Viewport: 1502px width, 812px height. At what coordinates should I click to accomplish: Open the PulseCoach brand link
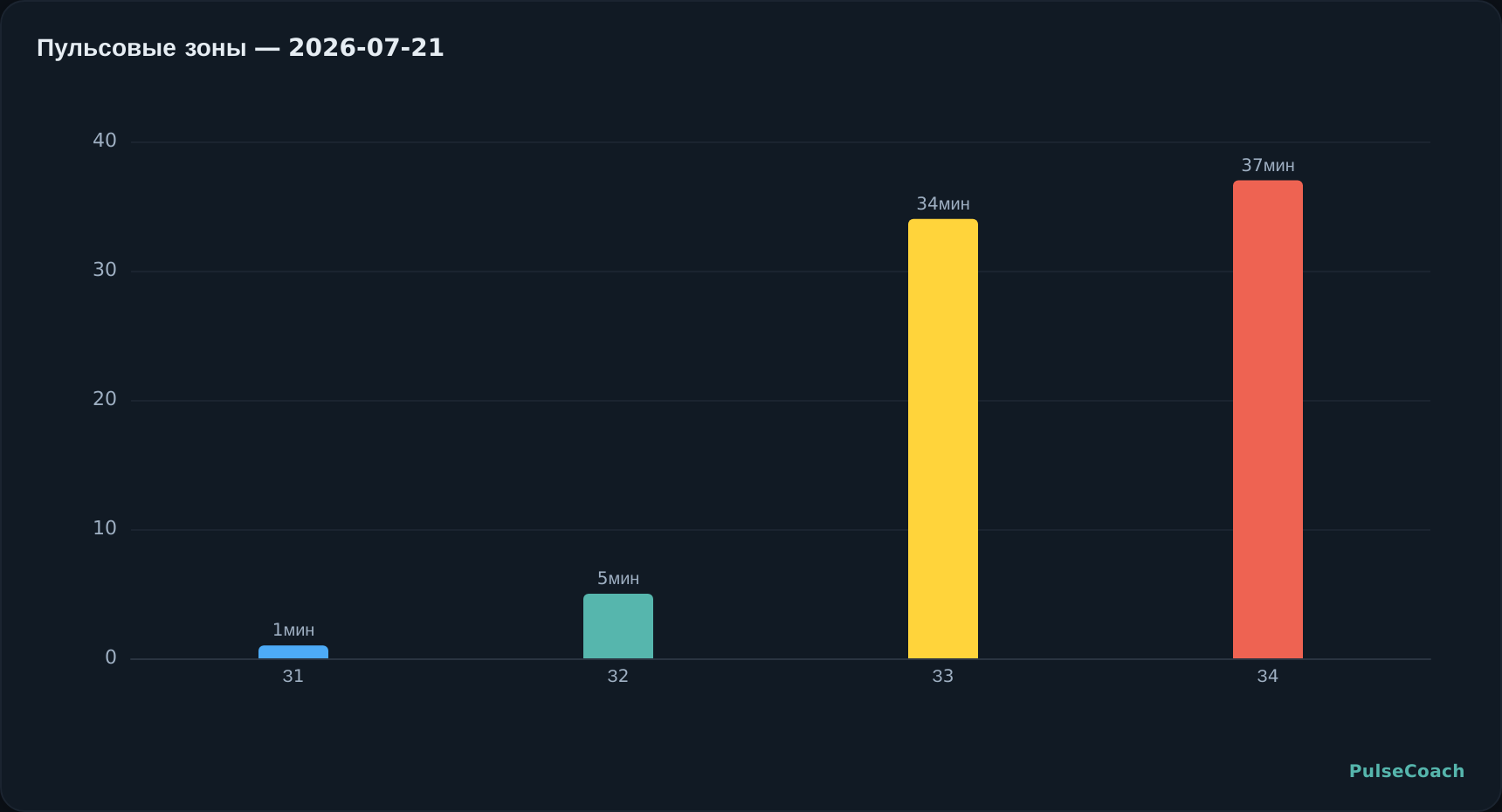[1407, 771]
